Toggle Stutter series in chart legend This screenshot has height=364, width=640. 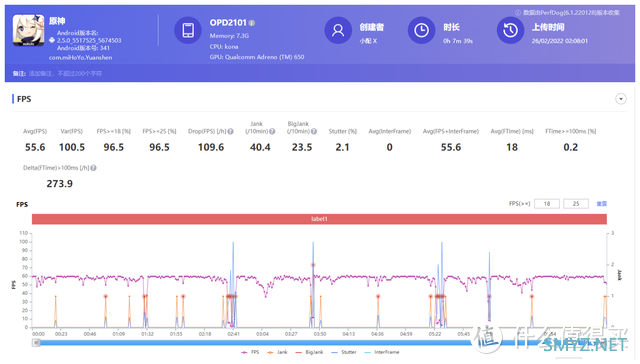344,352
